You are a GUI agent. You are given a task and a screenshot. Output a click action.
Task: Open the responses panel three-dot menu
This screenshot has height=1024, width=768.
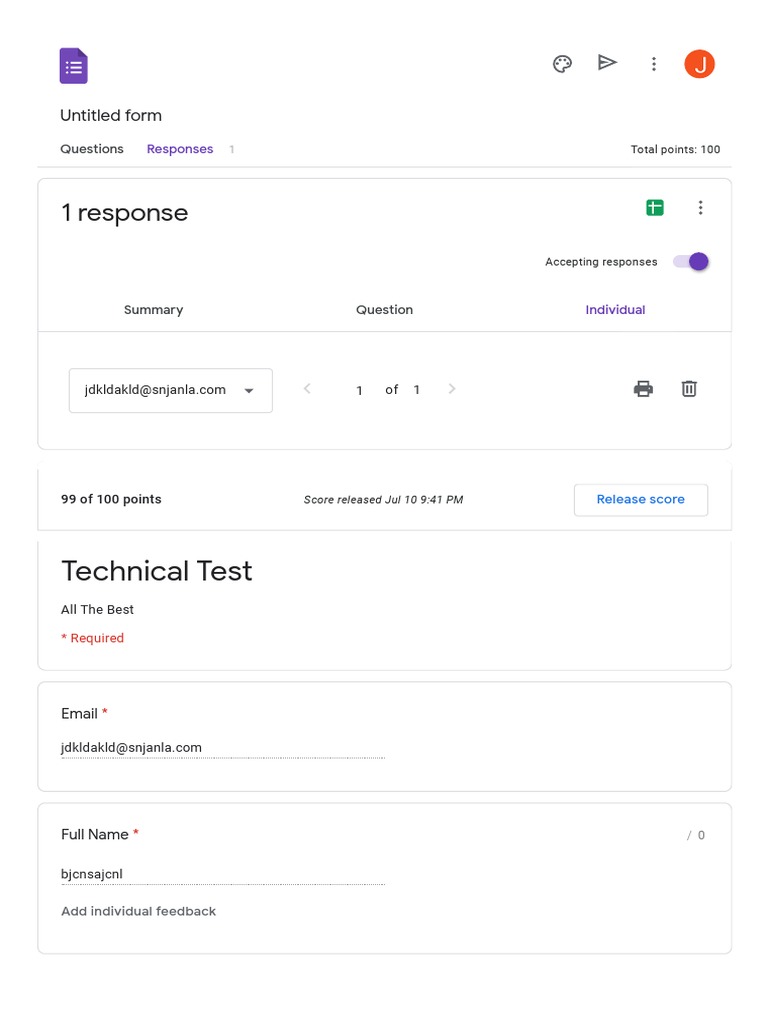point(701,208)
